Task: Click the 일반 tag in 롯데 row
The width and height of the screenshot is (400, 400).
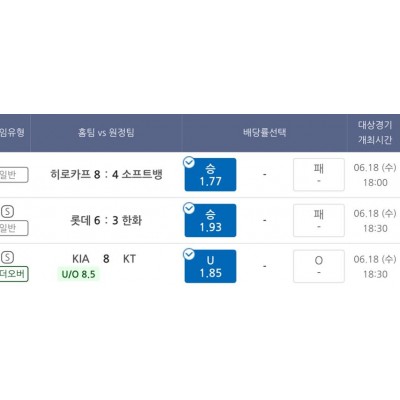Action: [13, 228]
